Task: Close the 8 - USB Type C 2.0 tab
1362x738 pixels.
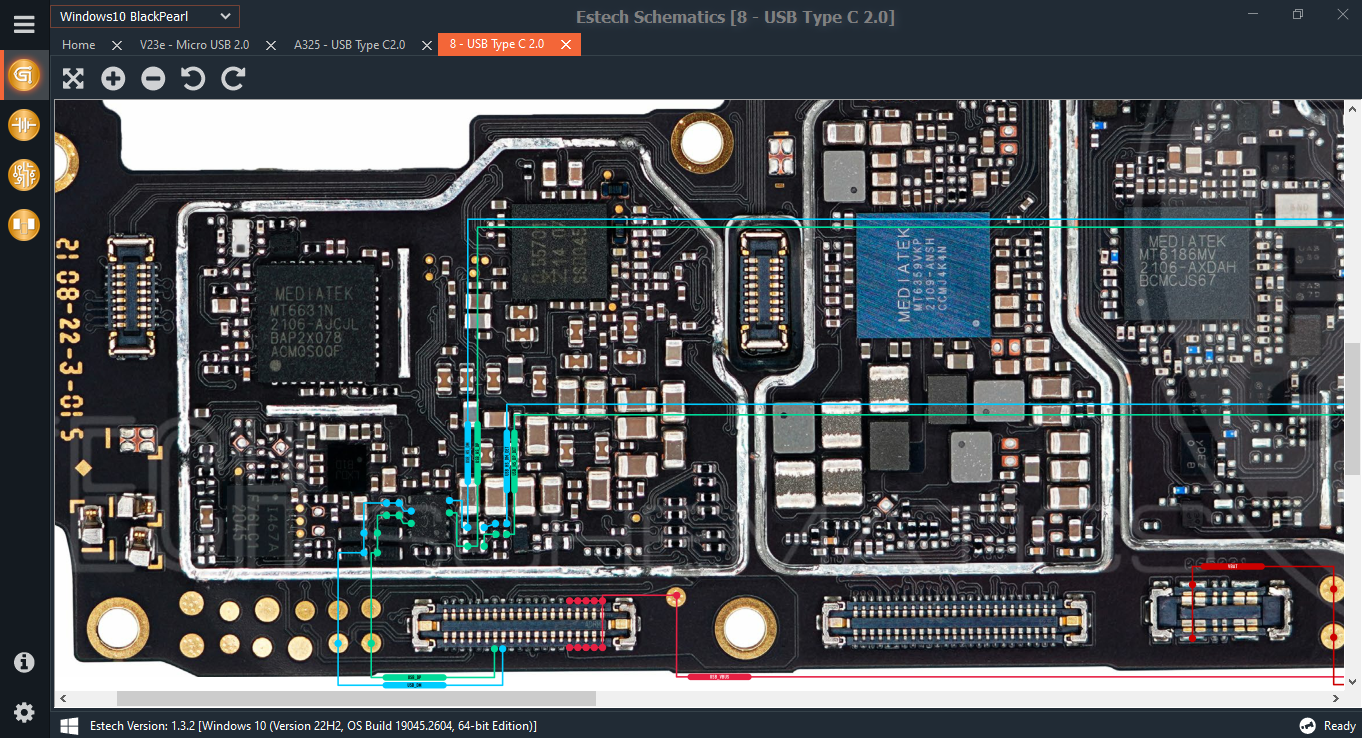Action: pos(566,44)
